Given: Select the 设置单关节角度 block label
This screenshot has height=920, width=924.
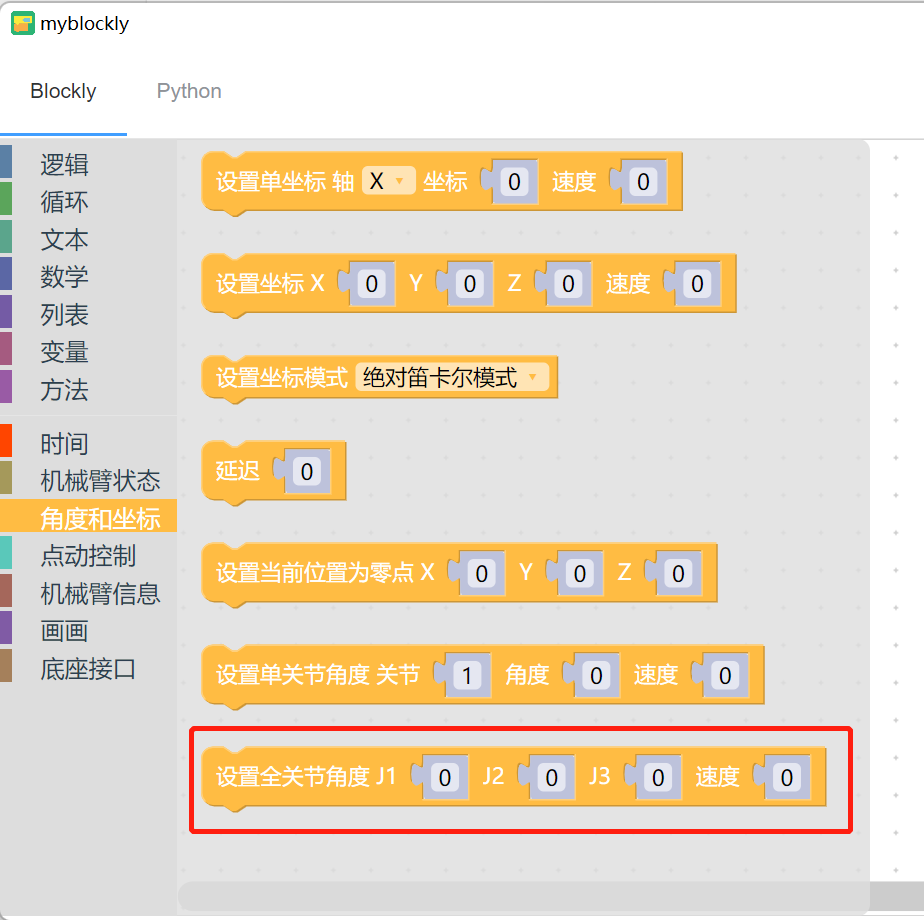Looking at the screenshot, I should click(292, 675).
